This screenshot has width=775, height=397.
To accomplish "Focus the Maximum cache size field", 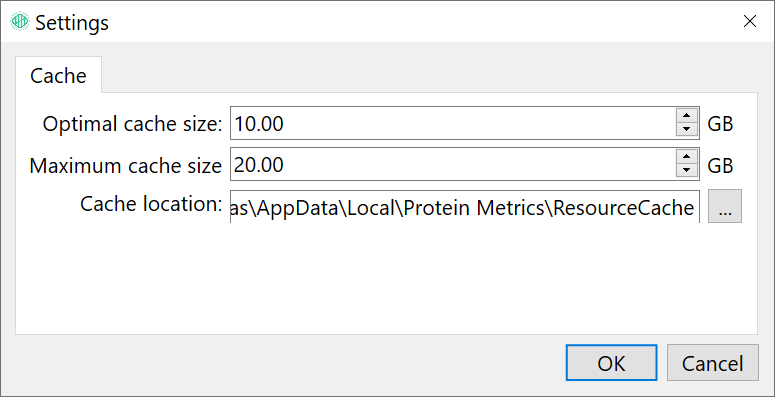I will click(x=453, y=164).
